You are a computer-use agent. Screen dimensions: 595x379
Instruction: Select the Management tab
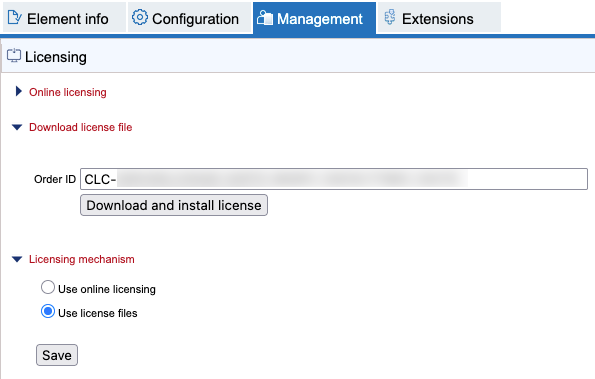[x=314, y=18]
